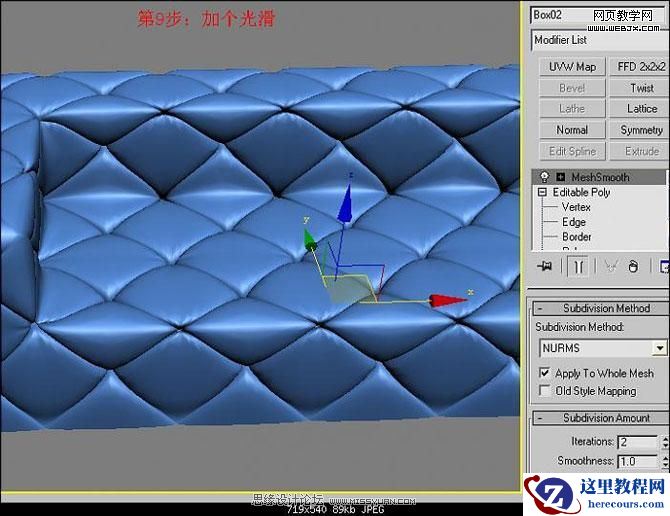Select Editable Poly in the stack

(x=581, y=192)
